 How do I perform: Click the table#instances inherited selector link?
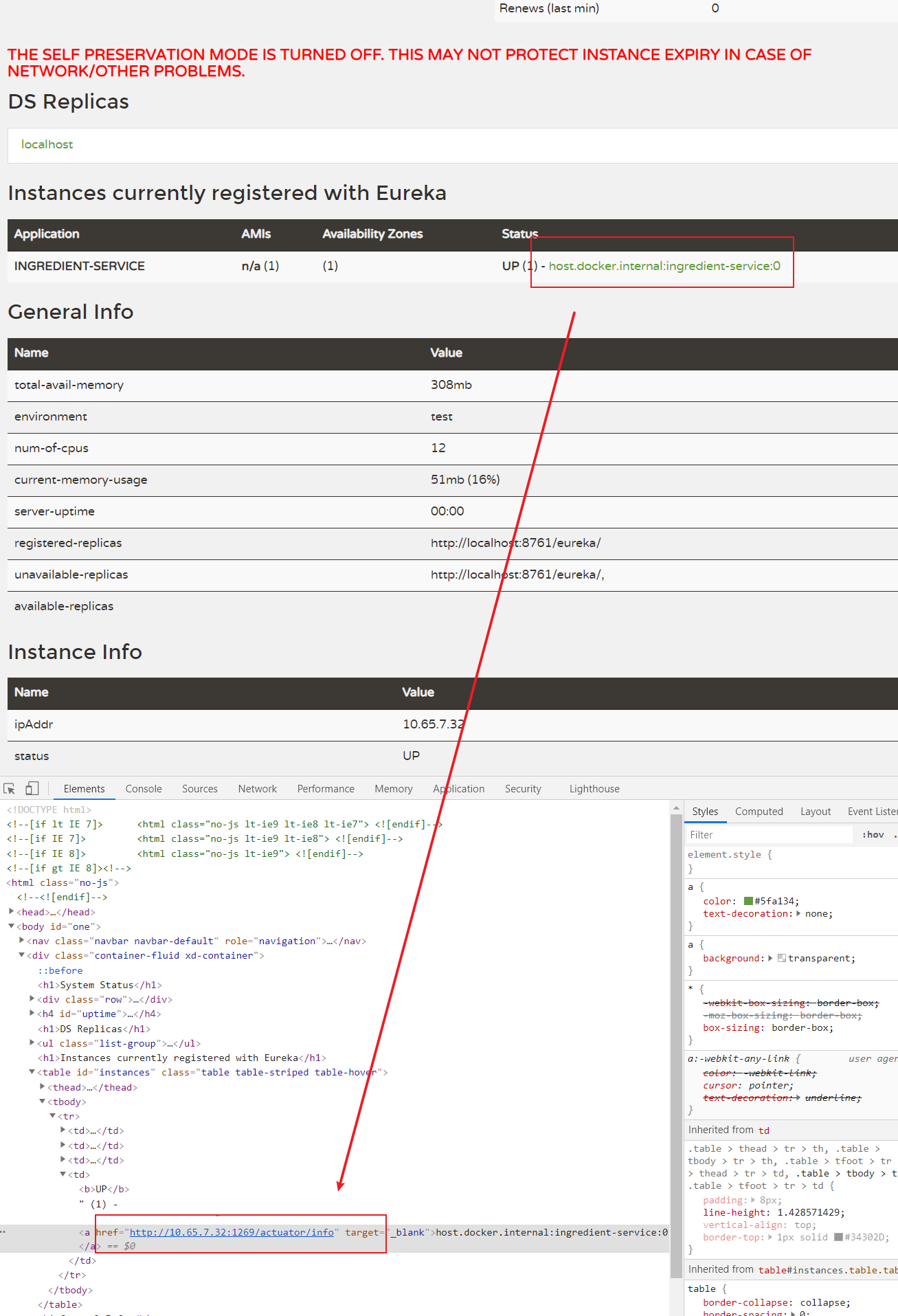pyautogui.click(x=828, y=1270)
